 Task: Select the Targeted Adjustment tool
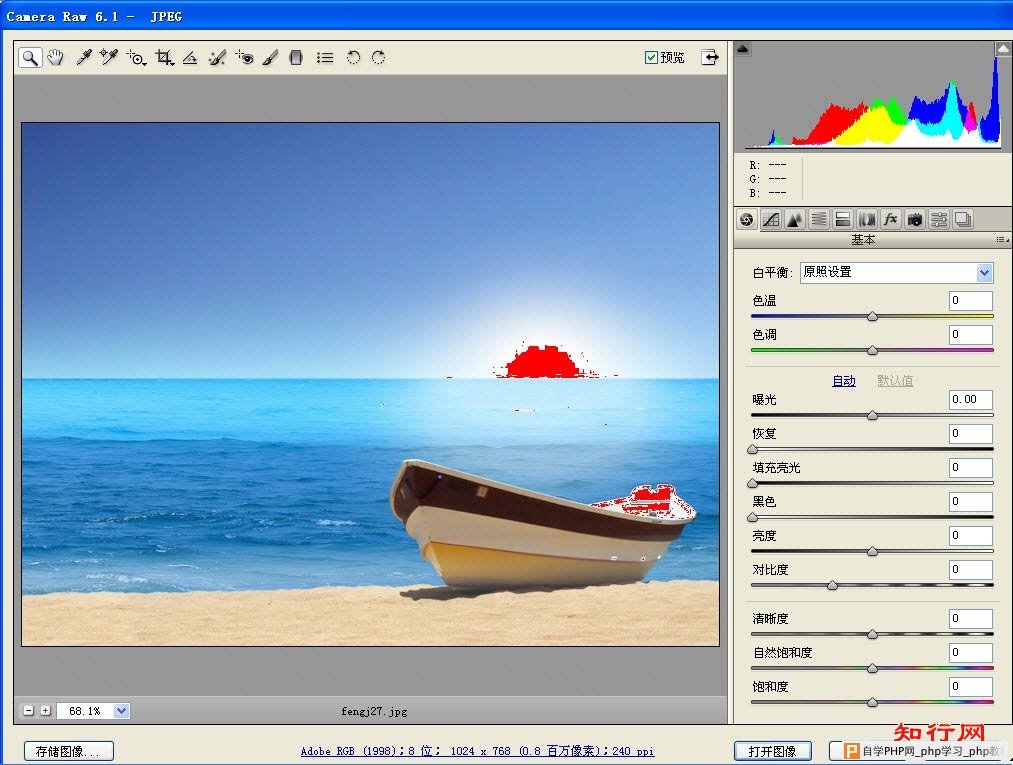(136, 58)
